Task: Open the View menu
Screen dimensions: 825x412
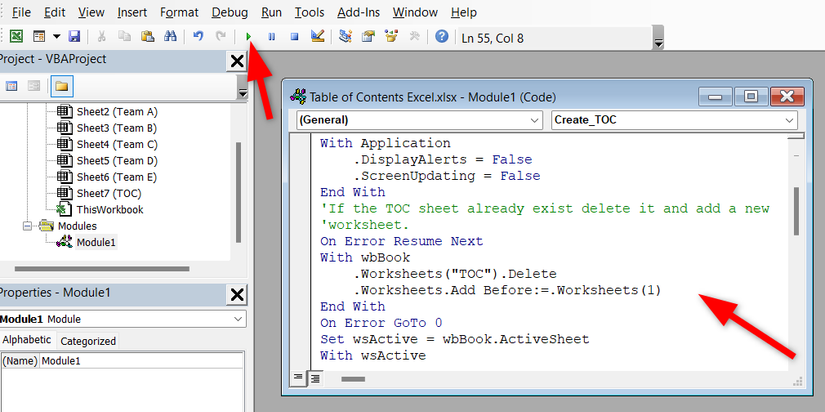Action: click(91, 12)
